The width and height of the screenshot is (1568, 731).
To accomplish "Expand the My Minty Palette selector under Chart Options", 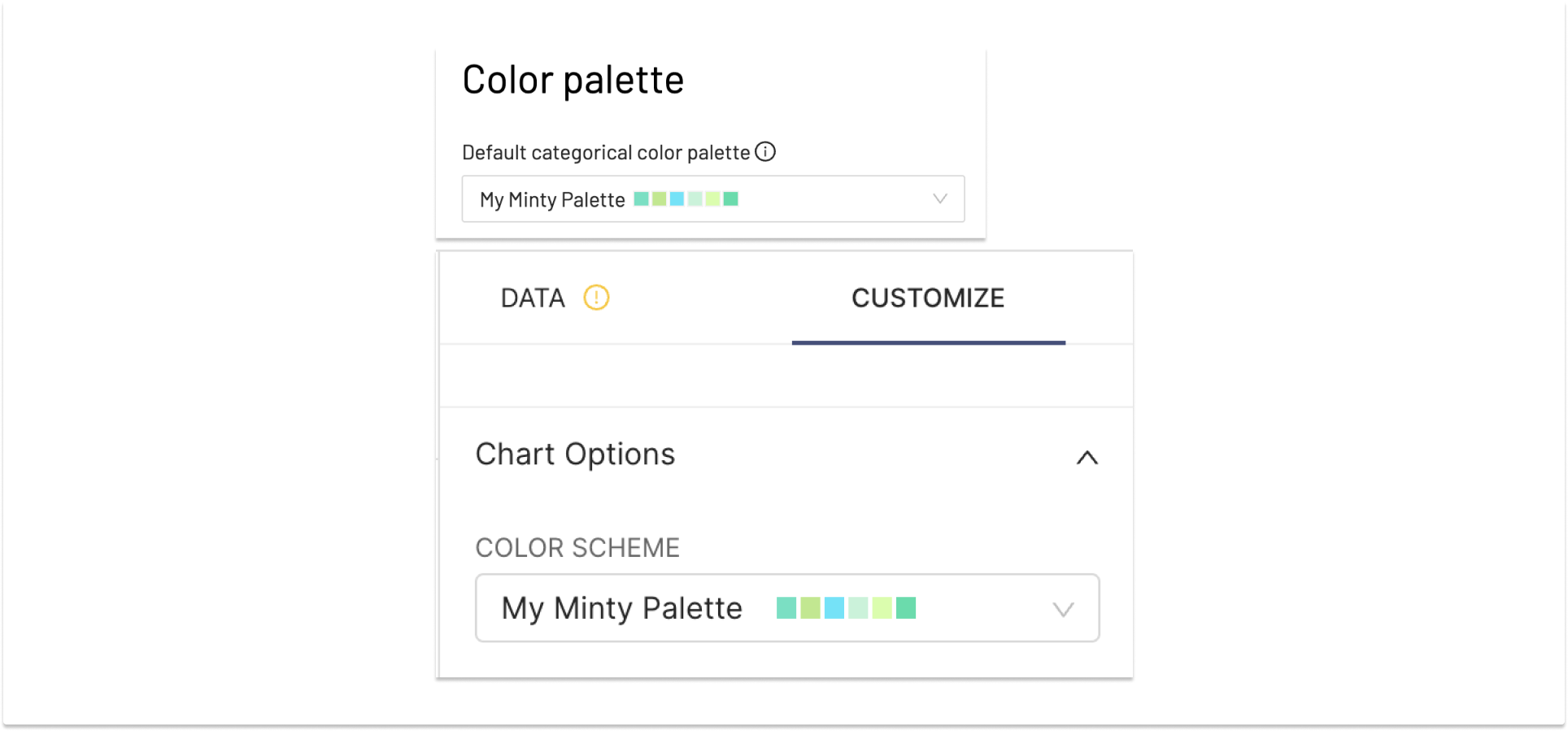I will (786, 608).
